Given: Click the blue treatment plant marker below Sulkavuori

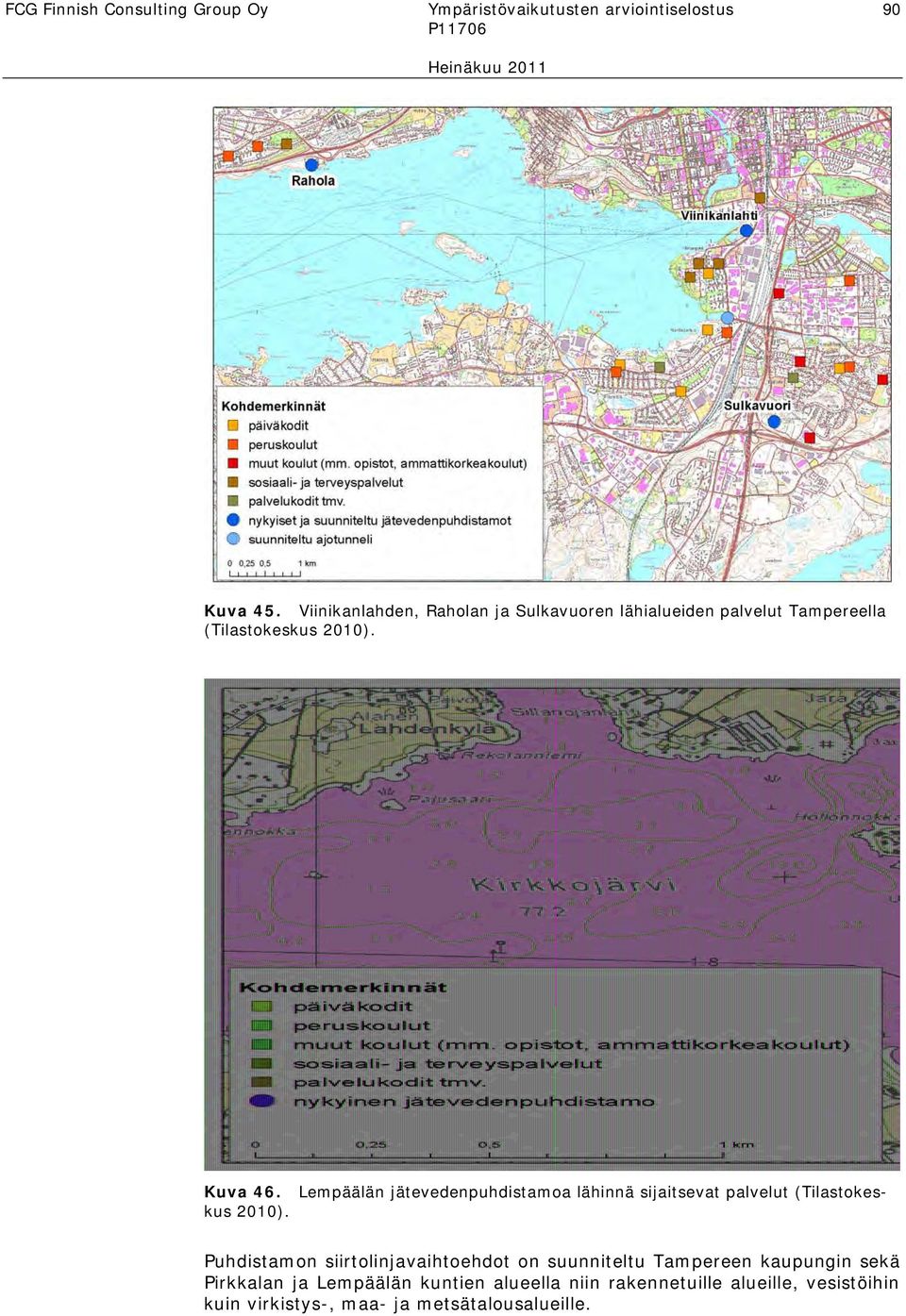Looking at the screenshot, I should [774, 422].
